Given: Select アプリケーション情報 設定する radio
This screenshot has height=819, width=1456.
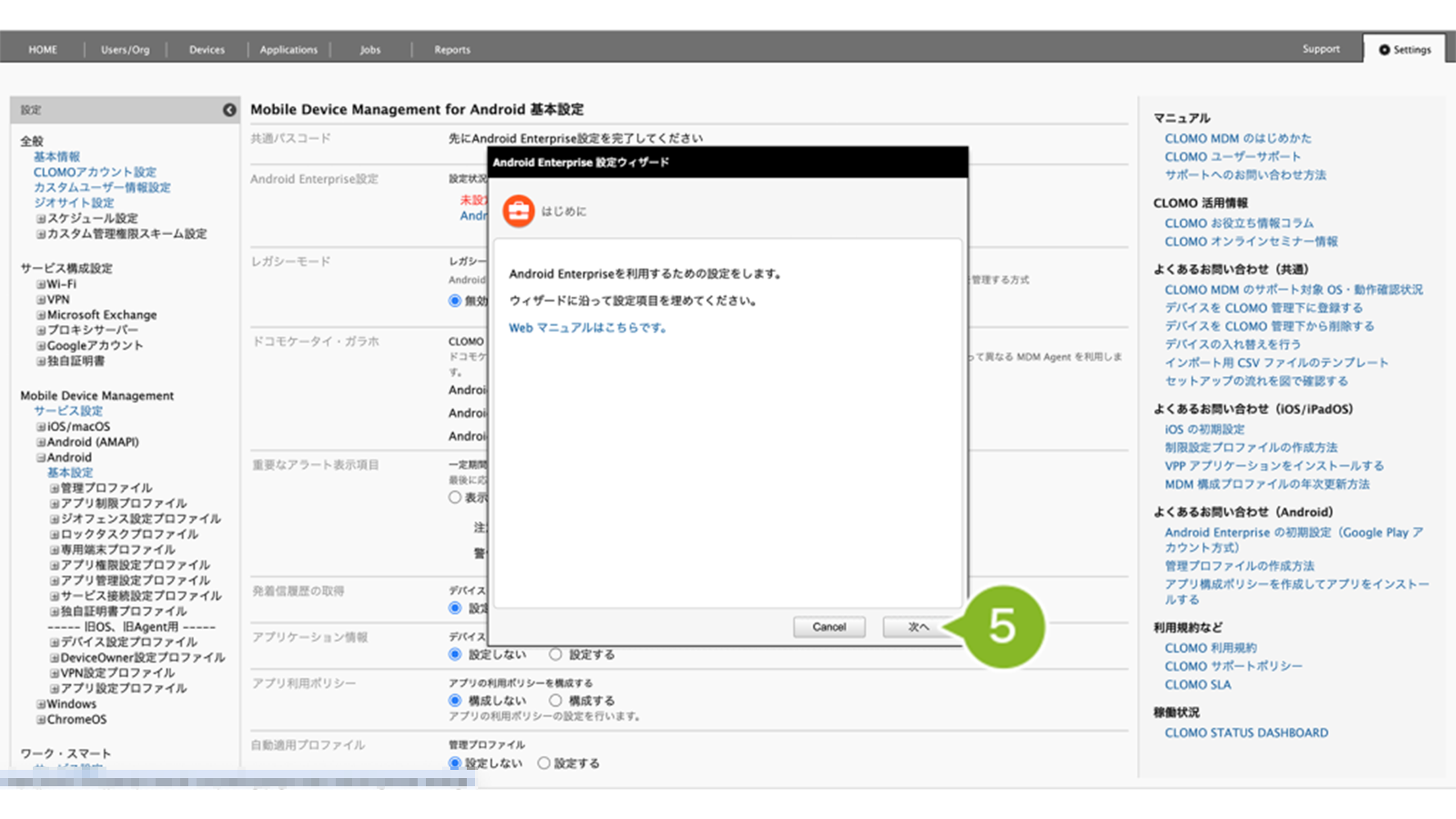Looking at the screenshot, I should 555,654.
